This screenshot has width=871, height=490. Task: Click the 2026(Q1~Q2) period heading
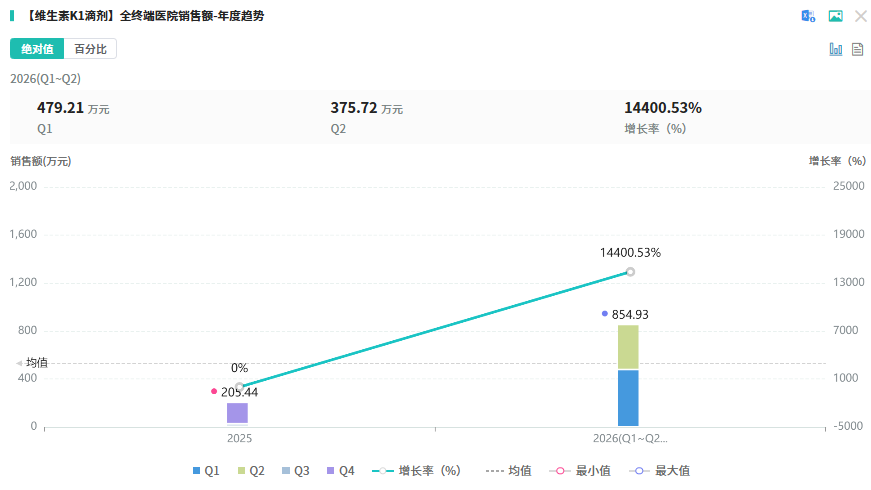pos(46,79)
